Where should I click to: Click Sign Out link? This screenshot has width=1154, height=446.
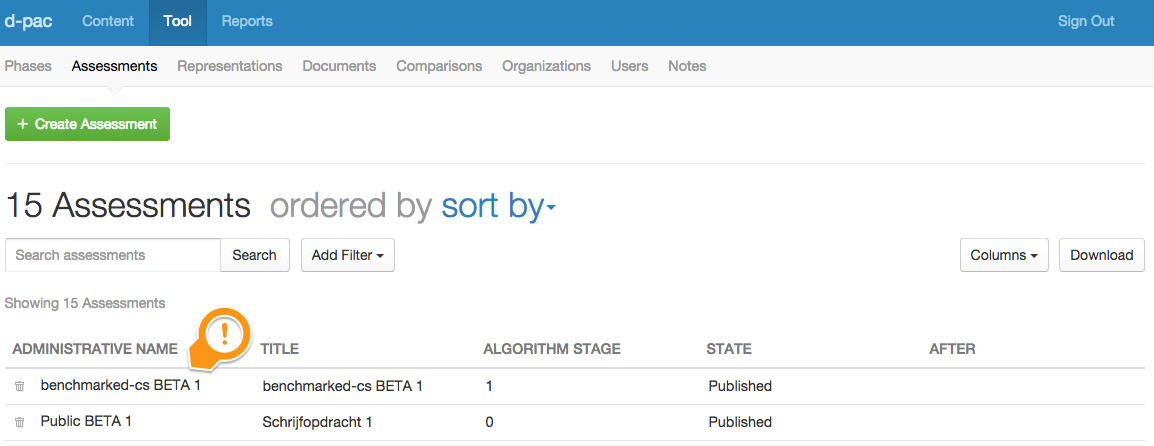point(1086,21)
